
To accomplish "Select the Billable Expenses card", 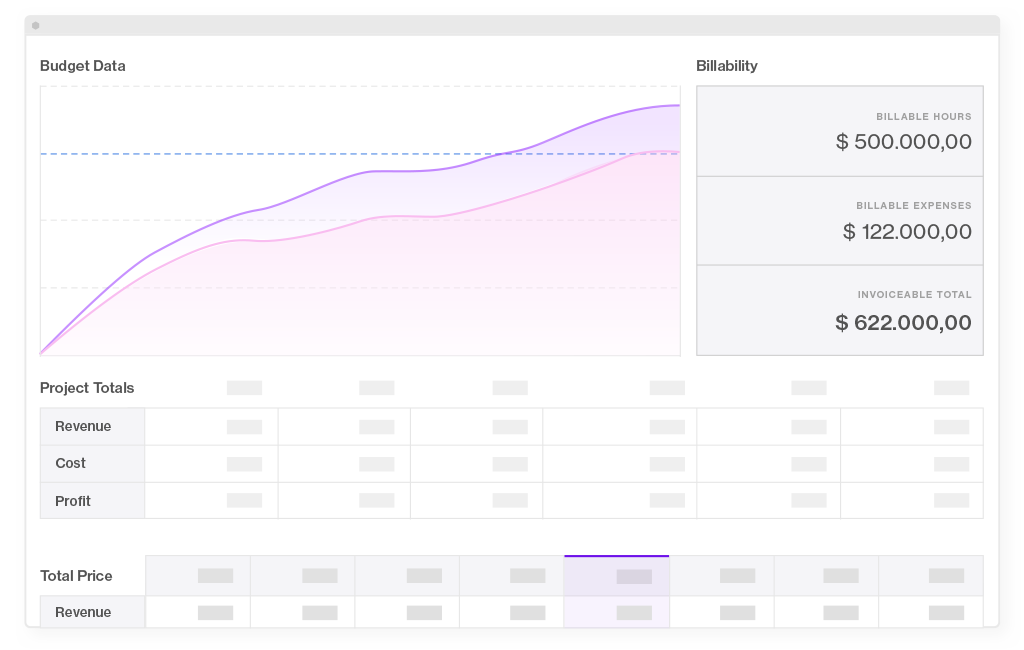I will (839, 220).
